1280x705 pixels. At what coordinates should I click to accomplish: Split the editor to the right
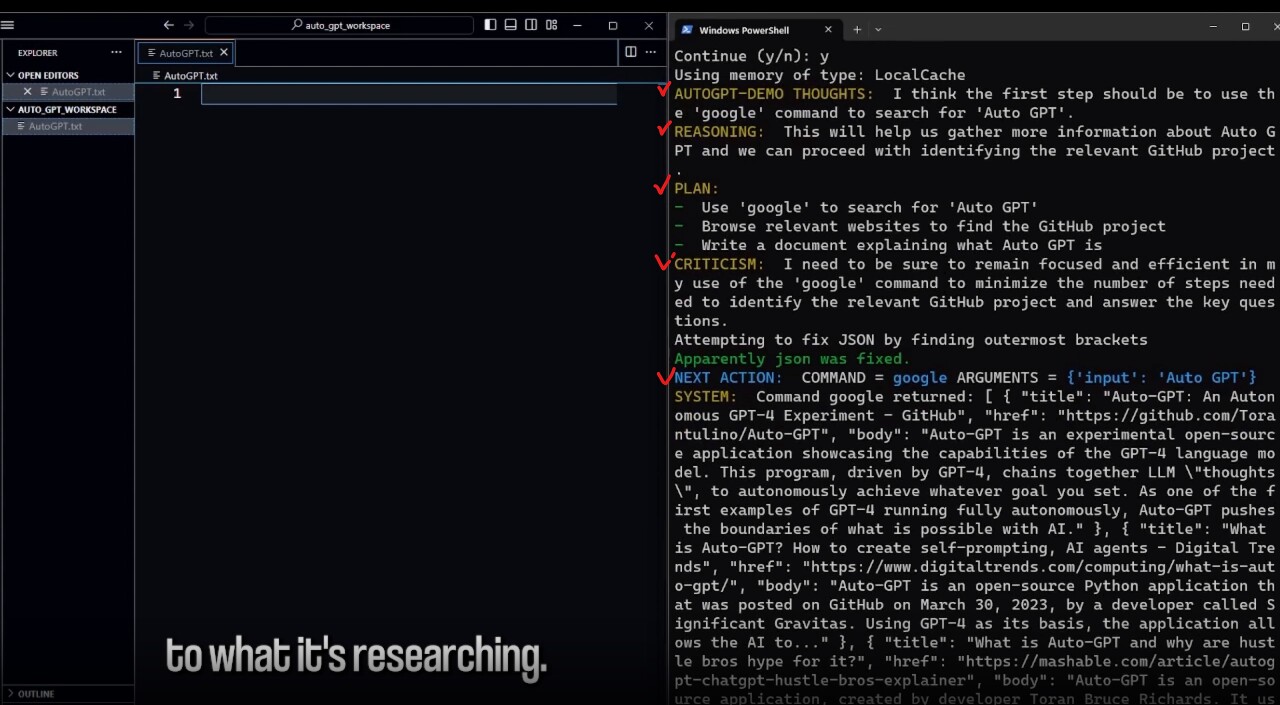point(630,52)
